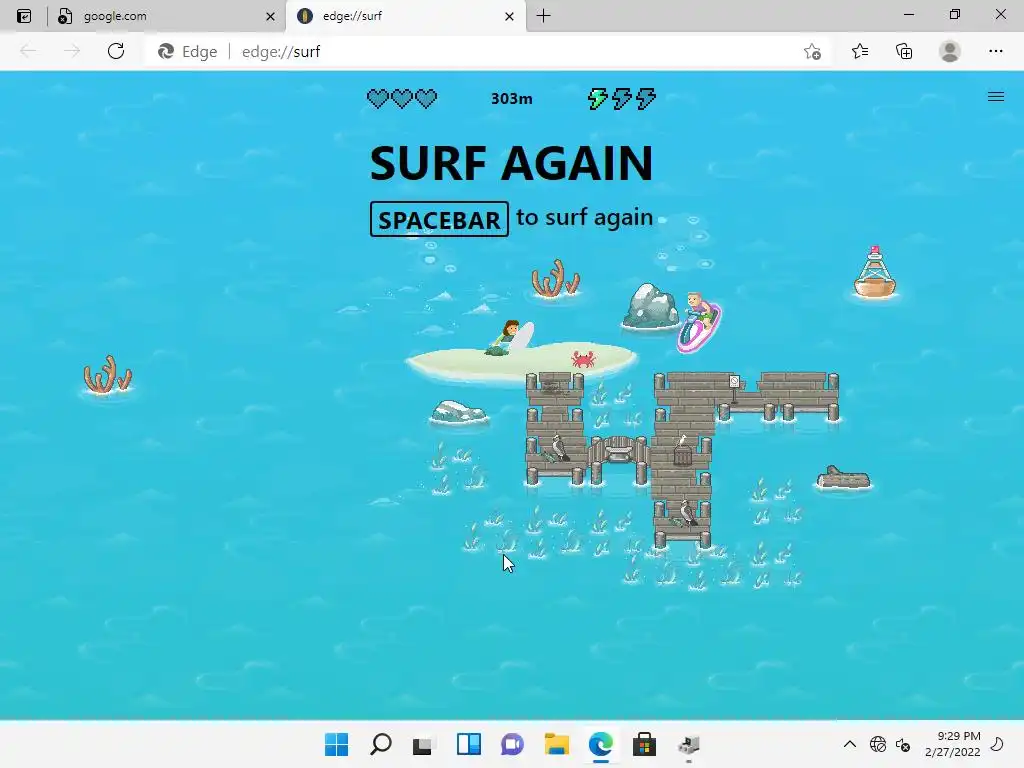Open Task View on taskbar
The height and width of the screenshot is (768, 1024).
coord(423,745)
